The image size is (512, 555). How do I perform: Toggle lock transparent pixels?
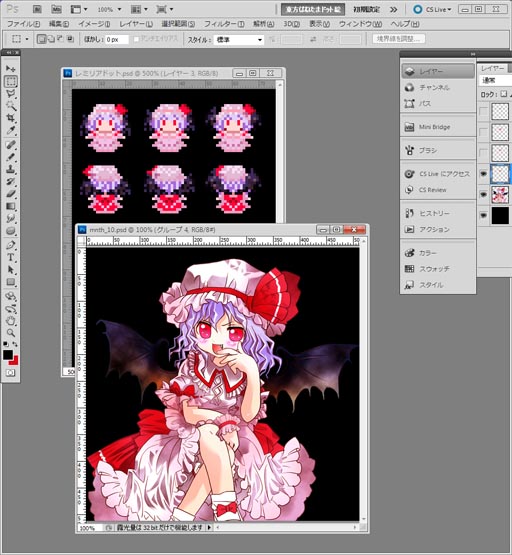tap(504, 94)
